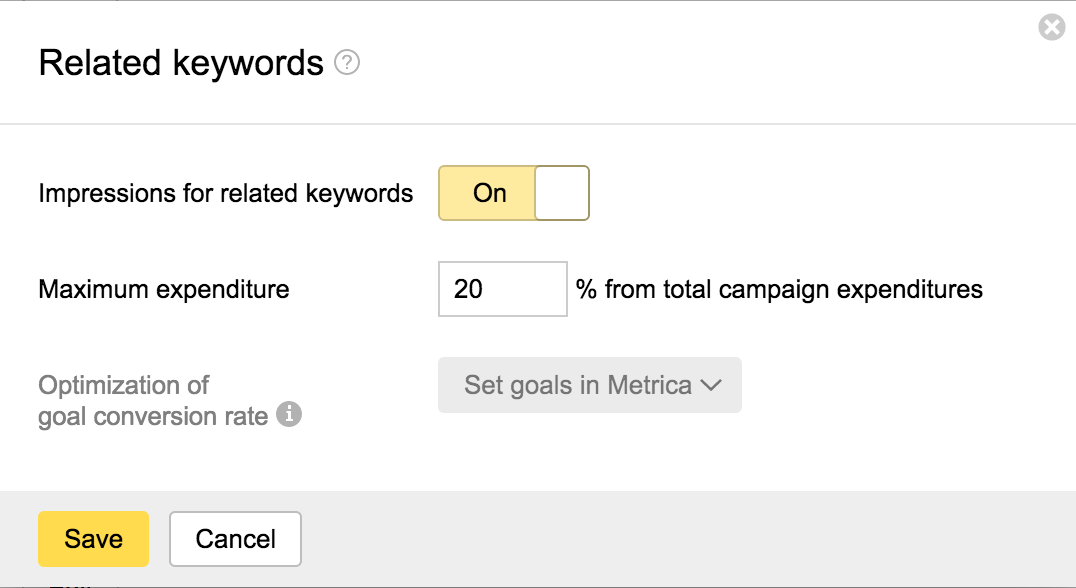Click info icon next to goal conversion rate
The image size is (1076, 588).
[289, 414]
